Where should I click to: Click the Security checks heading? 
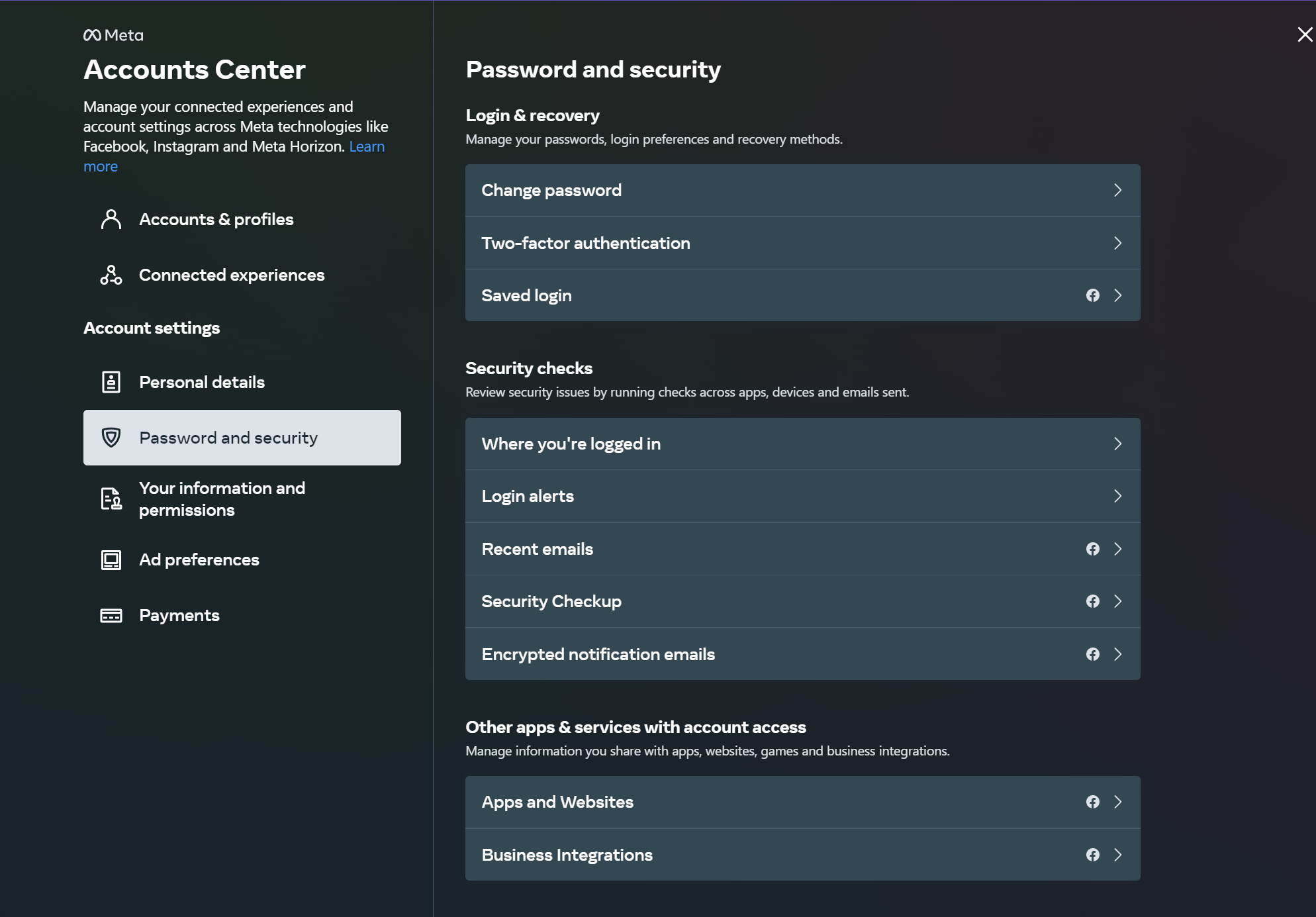(529, 368)
